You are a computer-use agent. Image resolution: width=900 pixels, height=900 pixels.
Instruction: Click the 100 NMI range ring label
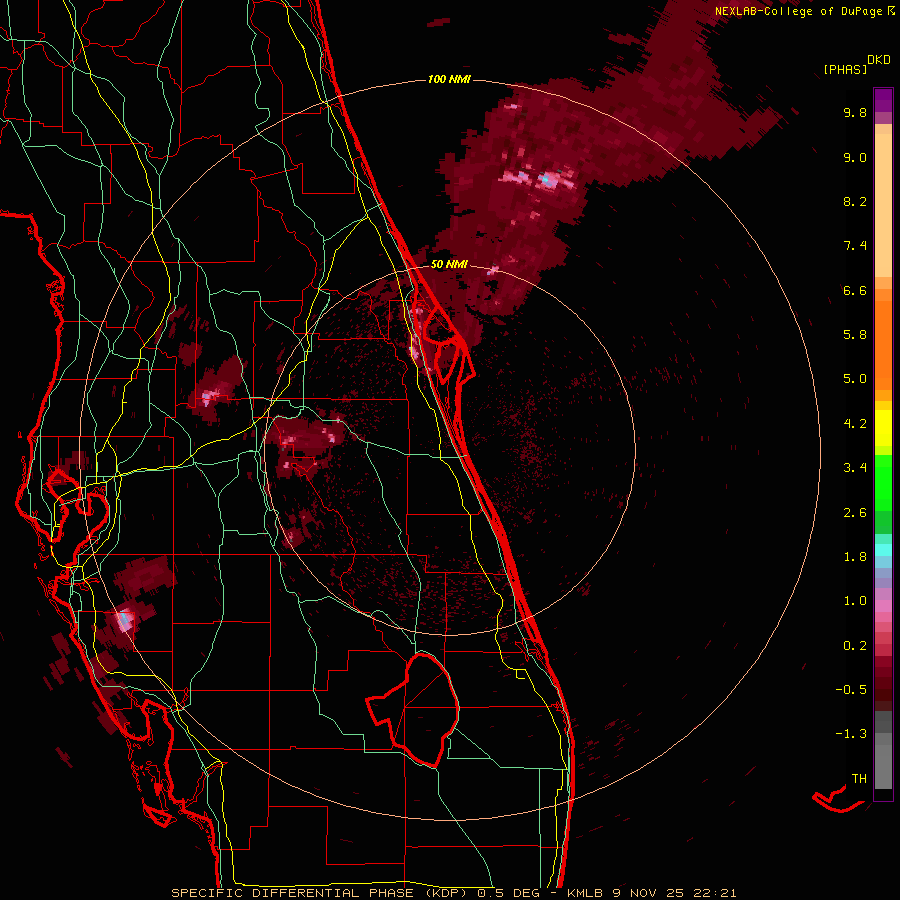tap(449, 79)
